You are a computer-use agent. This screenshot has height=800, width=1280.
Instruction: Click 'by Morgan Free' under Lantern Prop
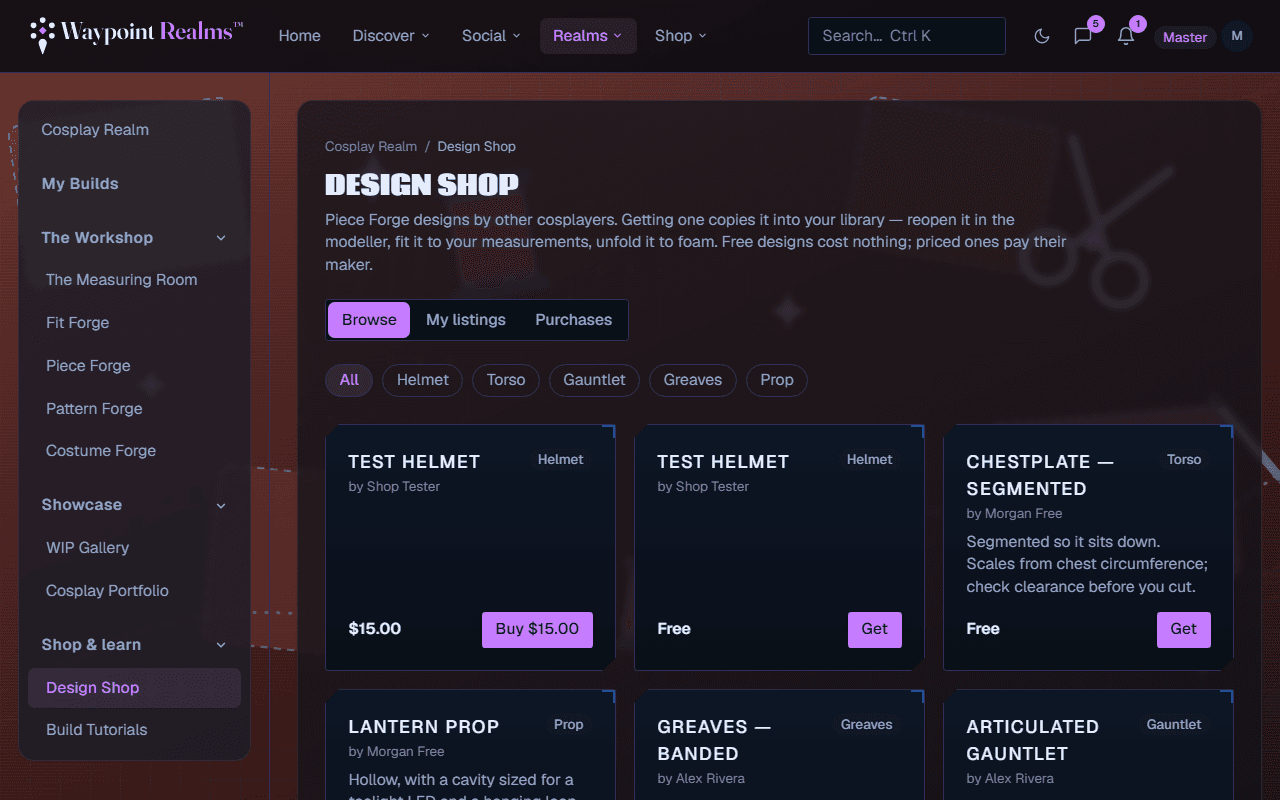pos(396,752)
